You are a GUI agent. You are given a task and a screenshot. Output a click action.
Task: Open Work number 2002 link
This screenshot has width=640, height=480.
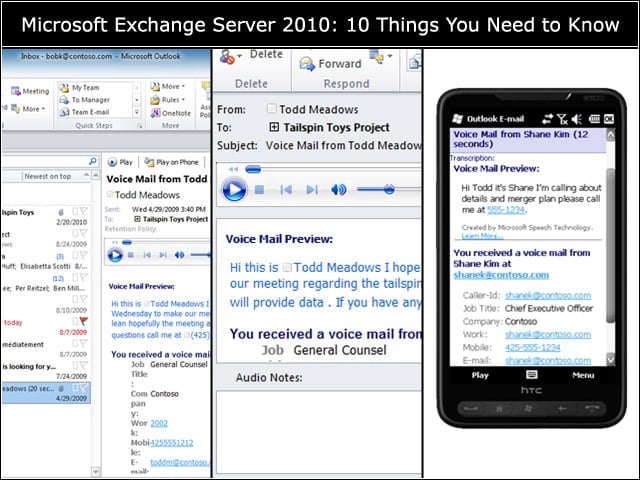[159, 423]
